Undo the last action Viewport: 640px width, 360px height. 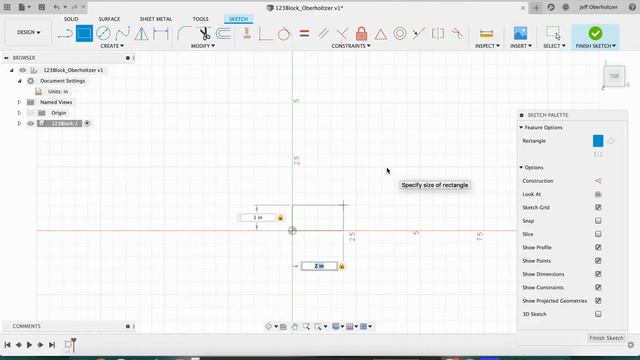[x=56, y=7]
